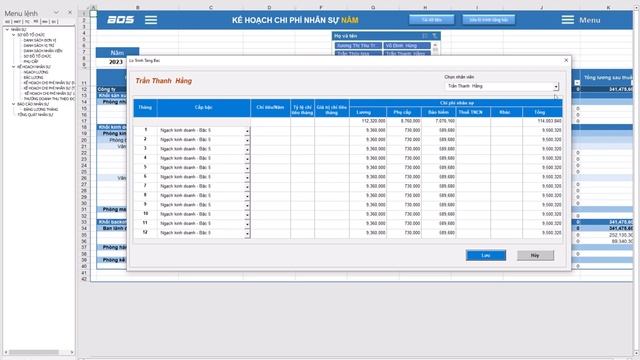Image resolution: width=640 pixels, height=360 pixels.
Task: Collapse the NHÂN SỰ root node
Action: pos(7,29)
